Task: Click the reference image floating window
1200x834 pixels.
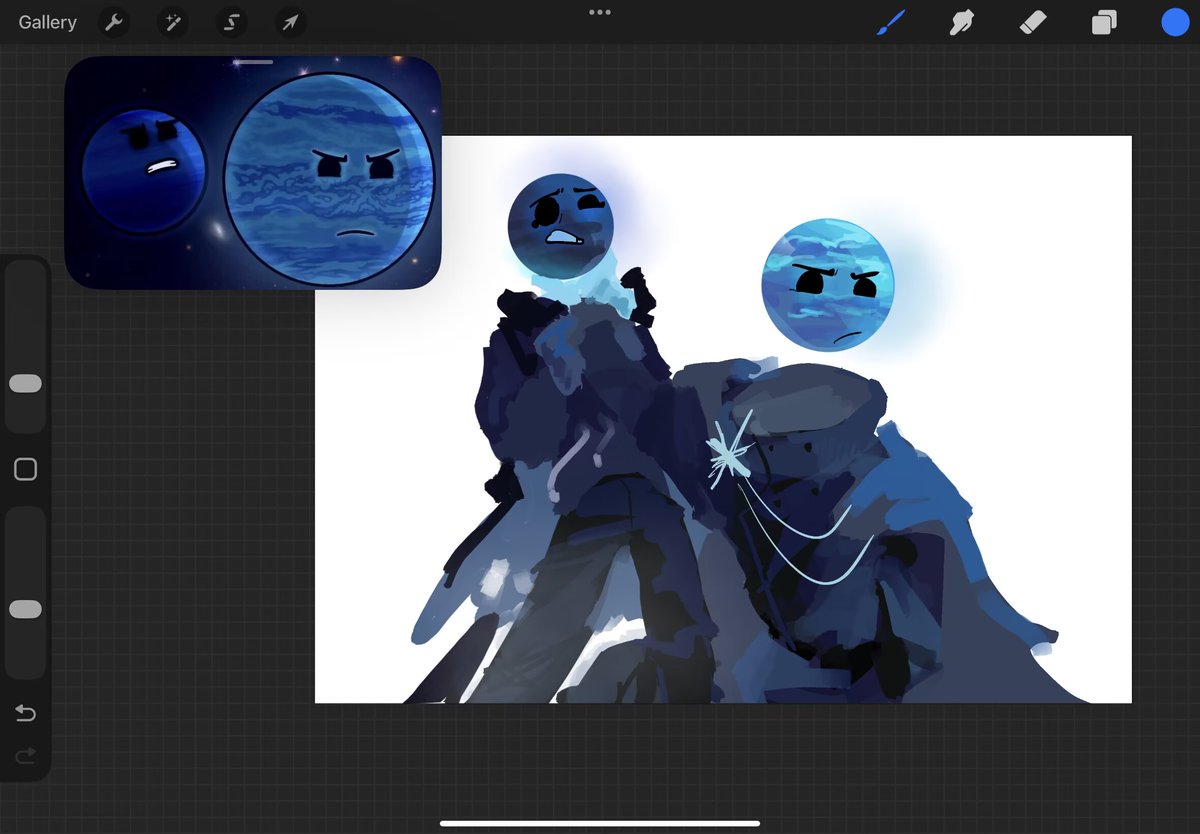Action: click(x=253, y=173)
